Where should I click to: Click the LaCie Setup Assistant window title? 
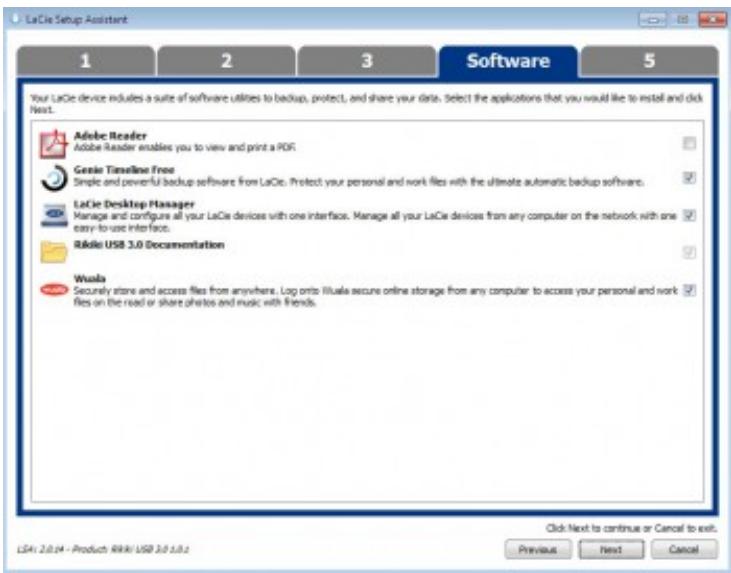[76, 20]
